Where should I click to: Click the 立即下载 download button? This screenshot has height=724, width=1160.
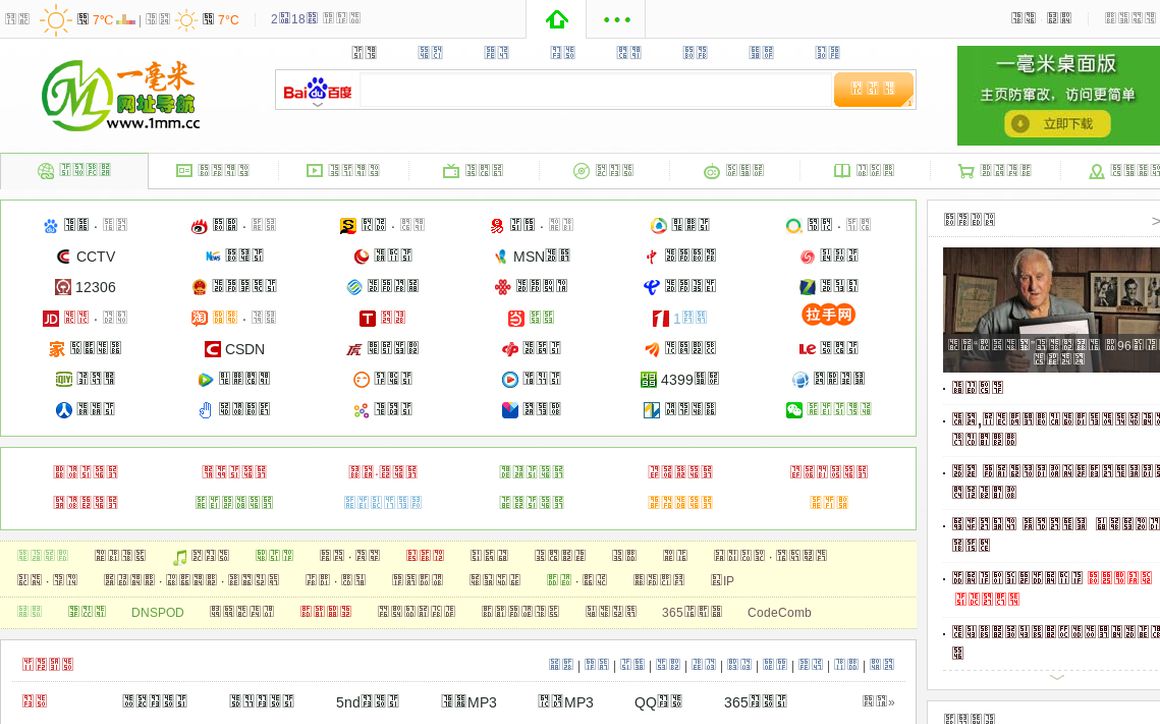click(1057, 124)
